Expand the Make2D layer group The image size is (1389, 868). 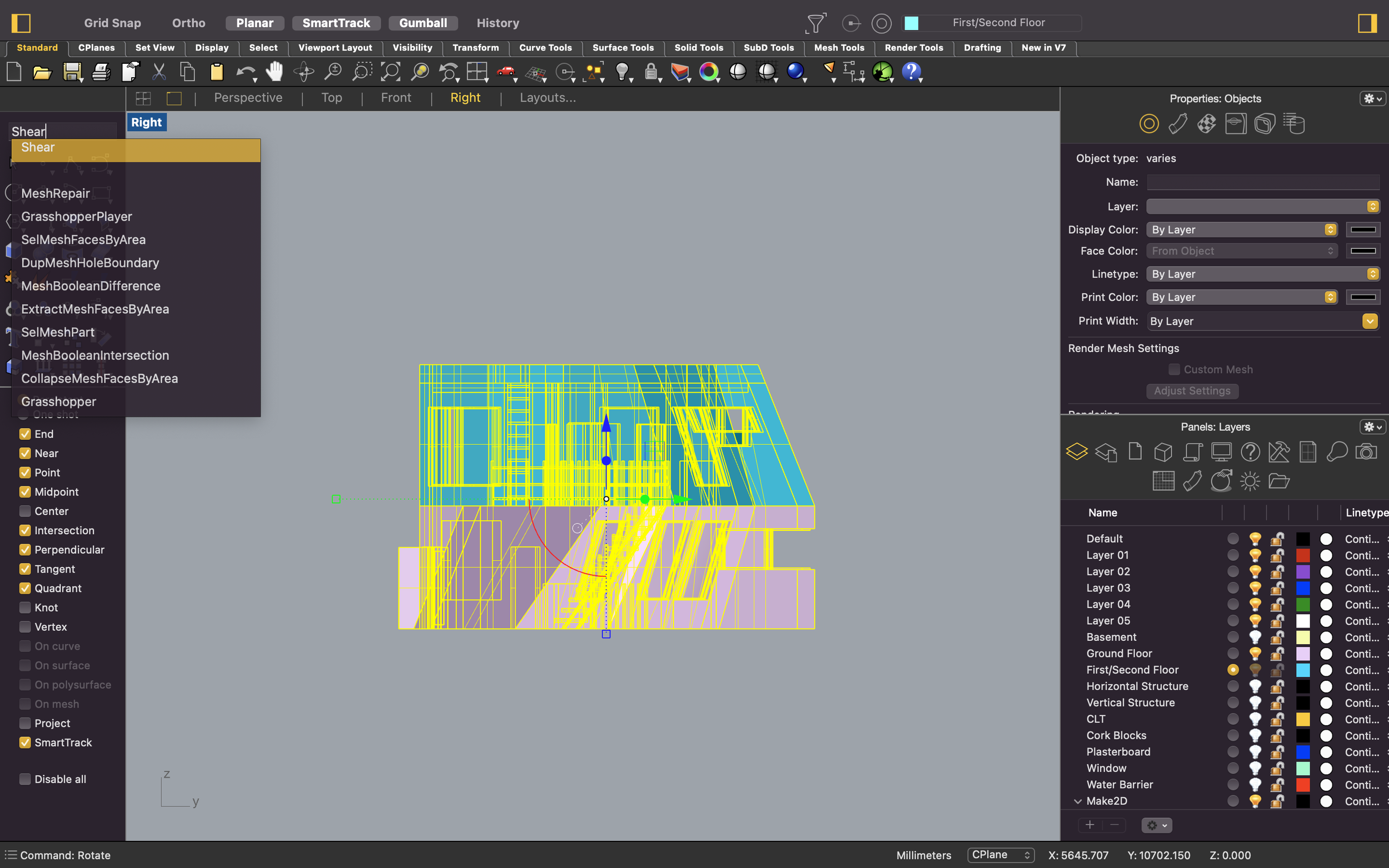point(1078,800)
